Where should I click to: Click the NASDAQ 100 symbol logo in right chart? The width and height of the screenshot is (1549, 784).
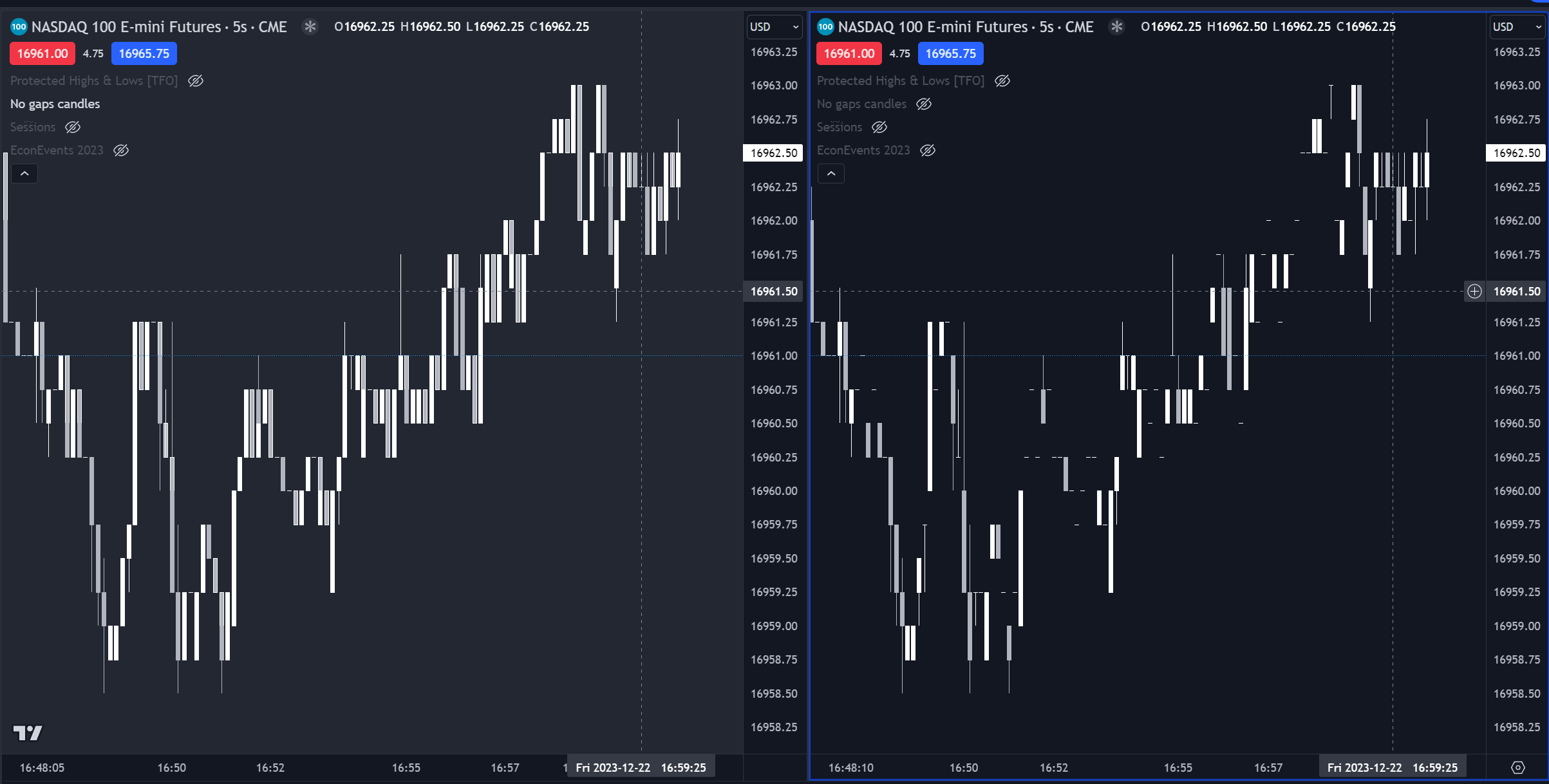coord(825,27)
